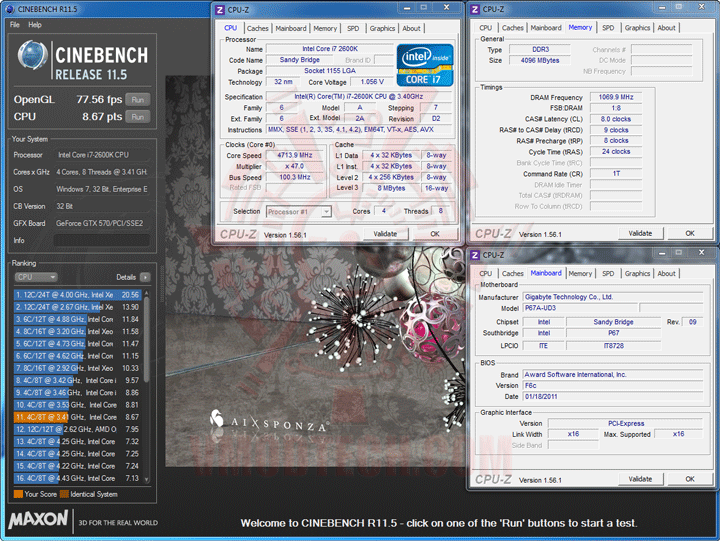720x541 pixels.
Task: Select the Caches tab in the CPU window
Action: point(258,28)
